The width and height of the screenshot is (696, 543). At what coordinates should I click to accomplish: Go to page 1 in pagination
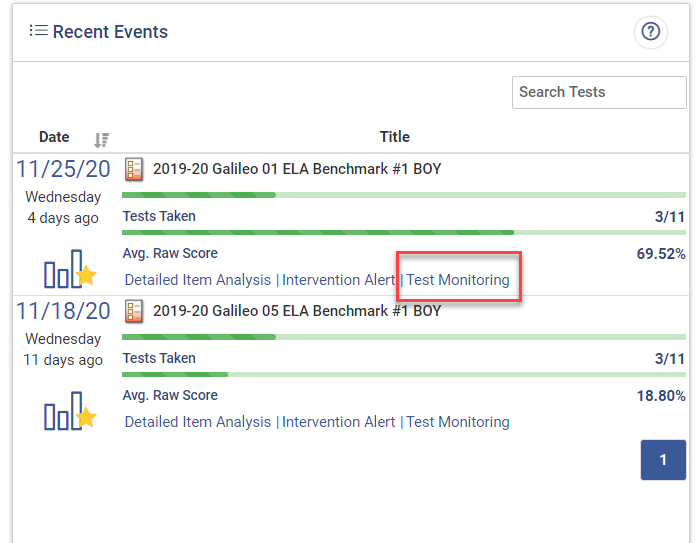662,460
